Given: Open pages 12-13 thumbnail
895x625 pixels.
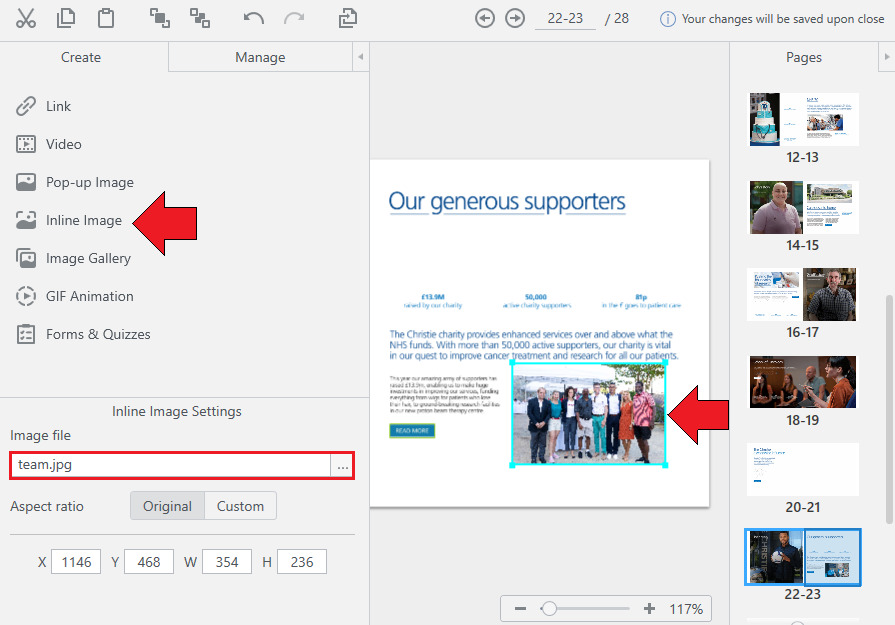Looking at the screenshot, I should (x=804, y=119).
